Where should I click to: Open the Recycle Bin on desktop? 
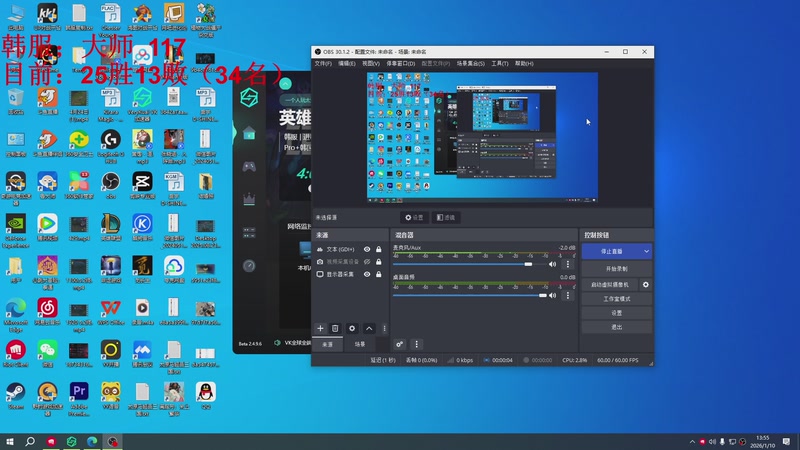pos(15,101)
